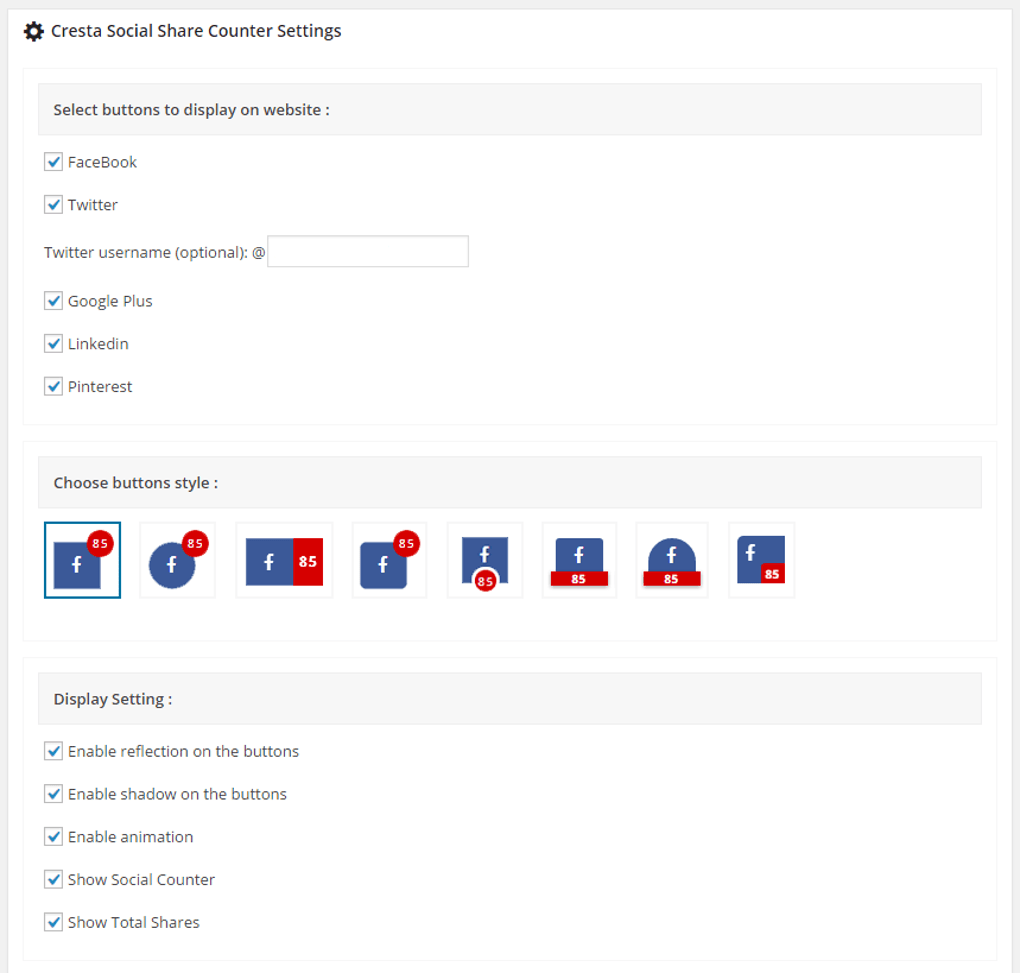Image resolution: width=1020 pixels, height=973 pixels.
Task: Toggle the Google Plus checkbox
Action: point(53,300)
